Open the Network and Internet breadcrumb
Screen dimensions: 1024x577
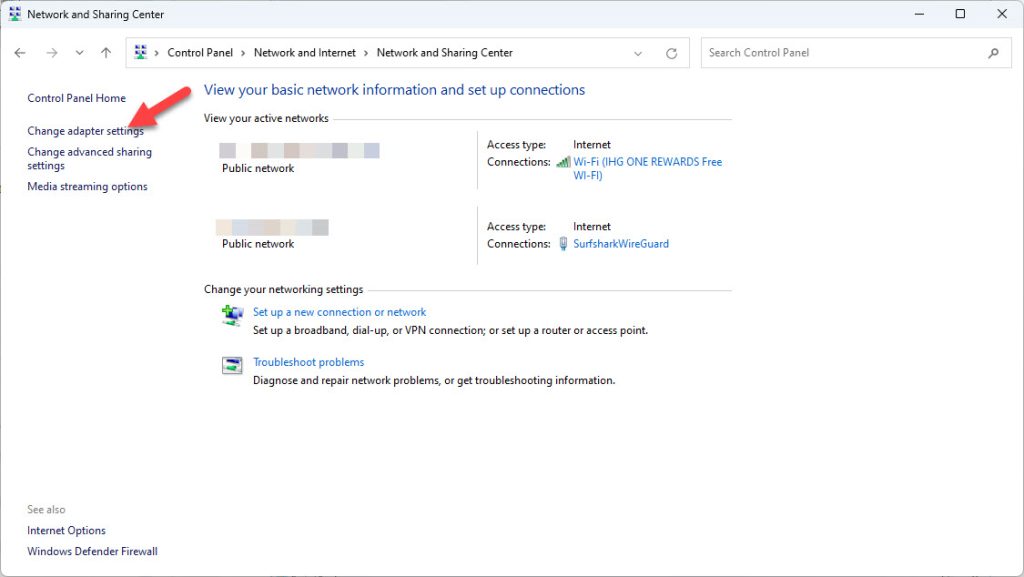305,52
